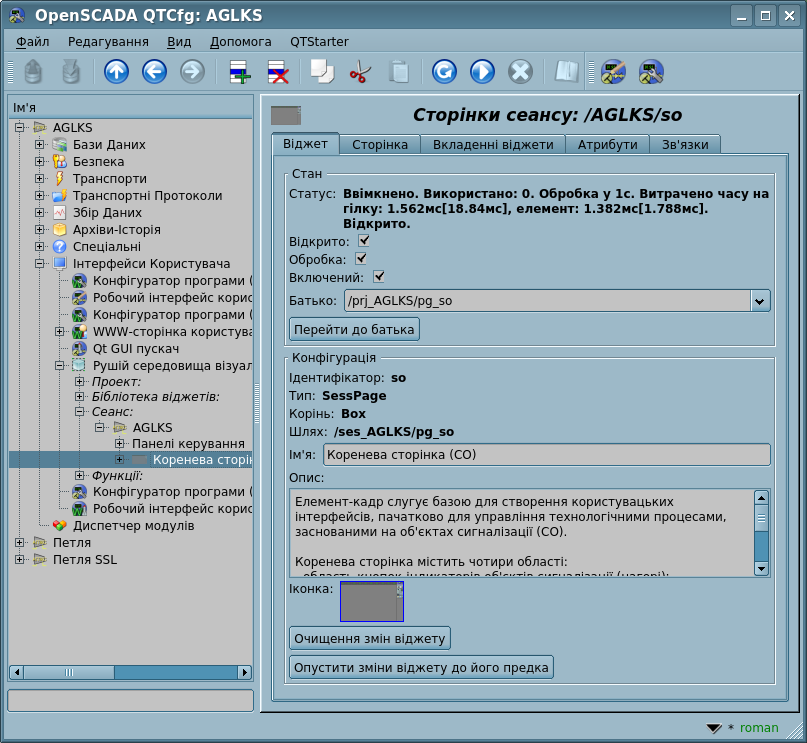Click the Очищення змін віджету button
Image resolution: width=807 pixels, height=743 pixels.
click(370, 639)
